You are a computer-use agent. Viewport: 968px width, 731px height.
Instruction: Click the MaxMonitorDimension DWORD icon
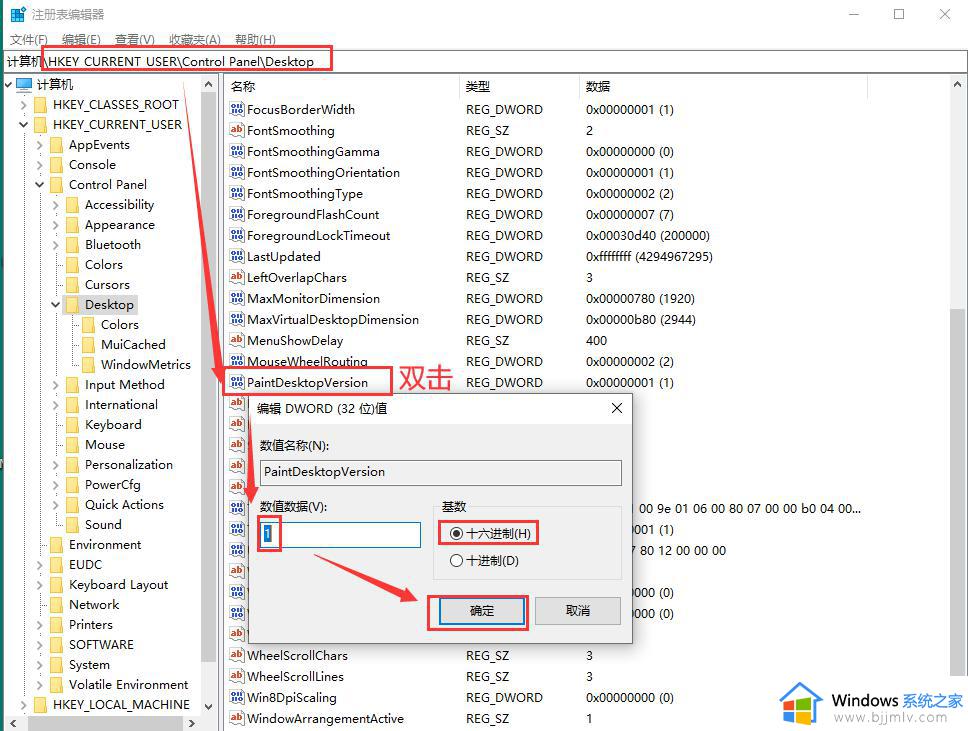click(x=236, y=298)
